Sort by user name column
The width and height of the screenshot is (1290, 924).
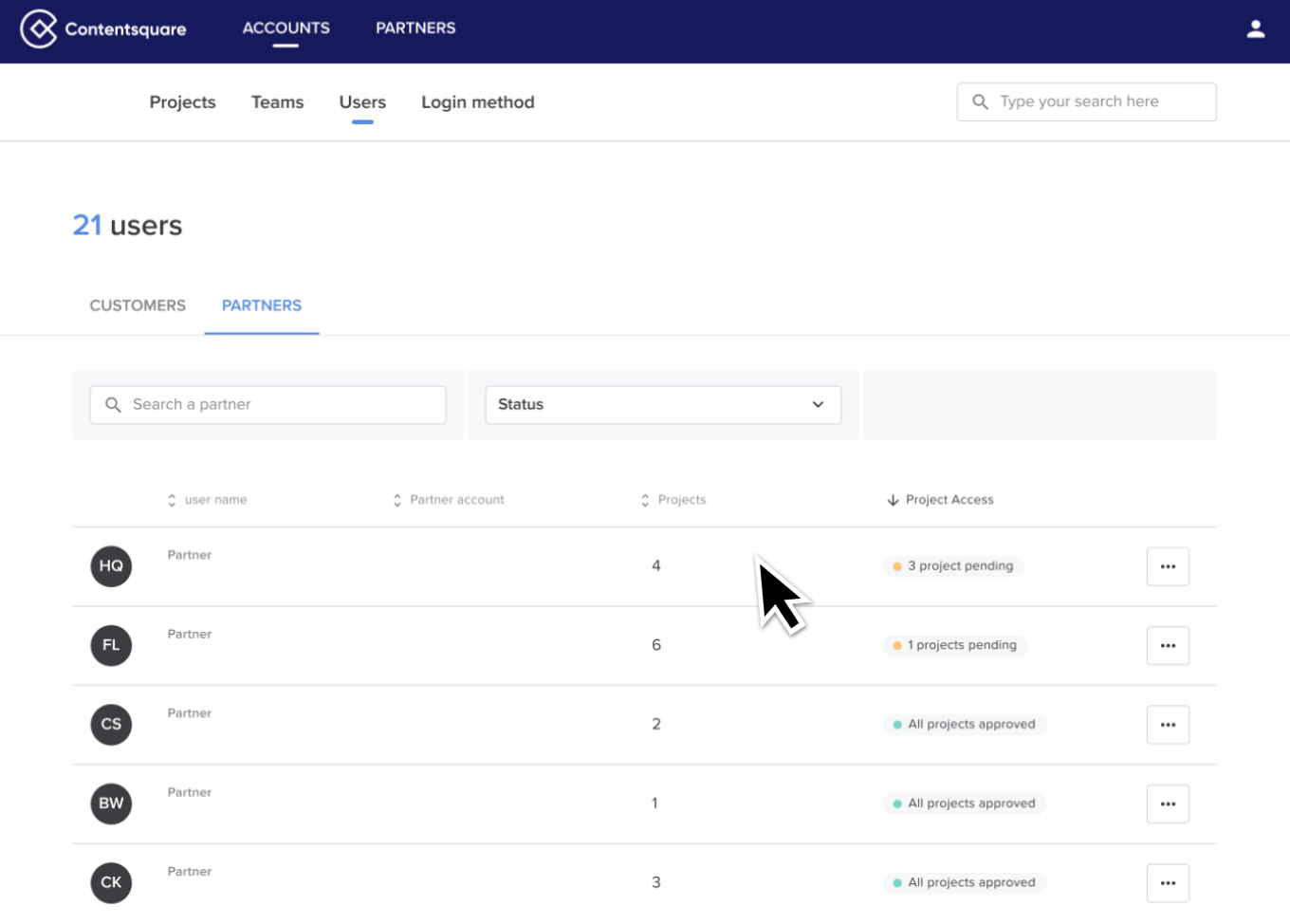[x=207, y=500]
